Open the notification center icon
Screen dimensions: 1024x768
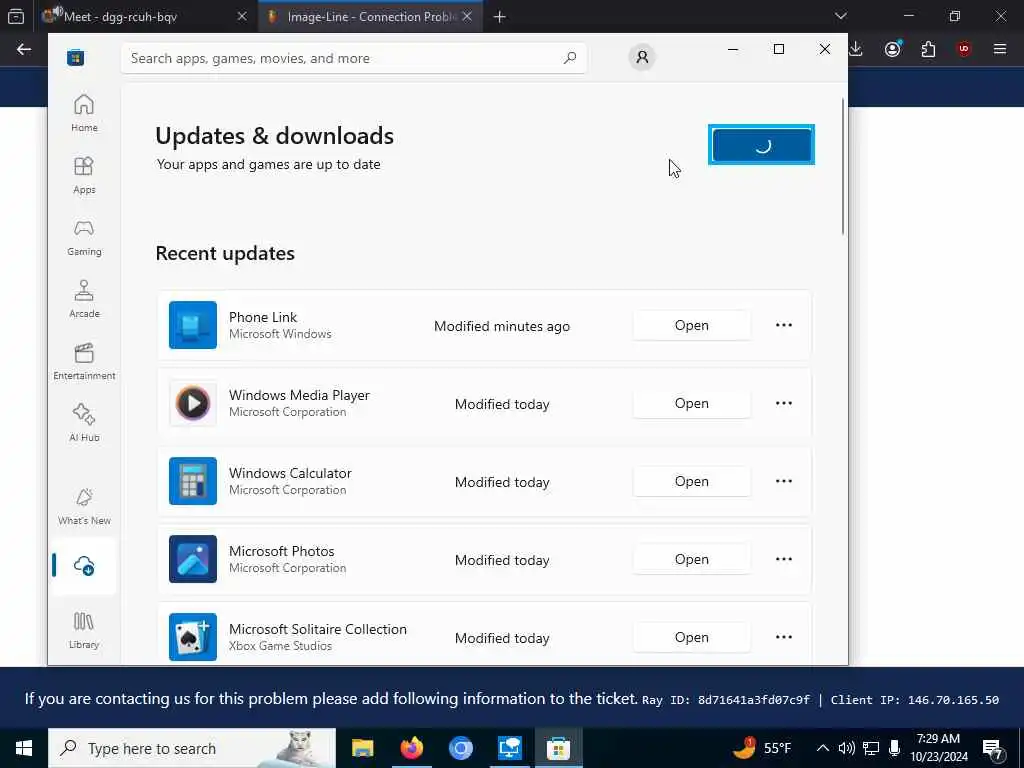993,749
